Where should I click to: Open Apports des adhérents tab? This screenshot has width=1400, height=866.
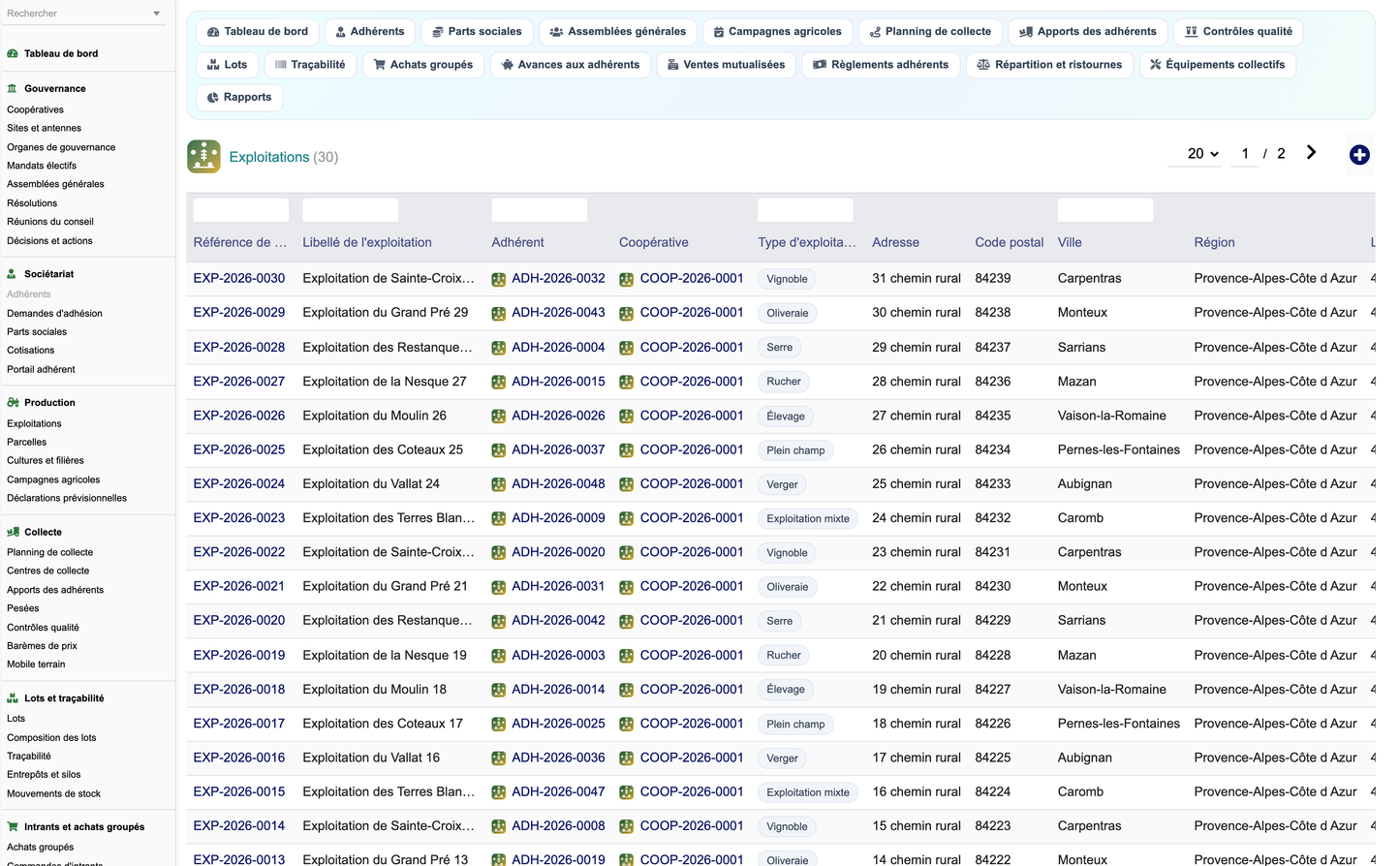pos(1088,32)
